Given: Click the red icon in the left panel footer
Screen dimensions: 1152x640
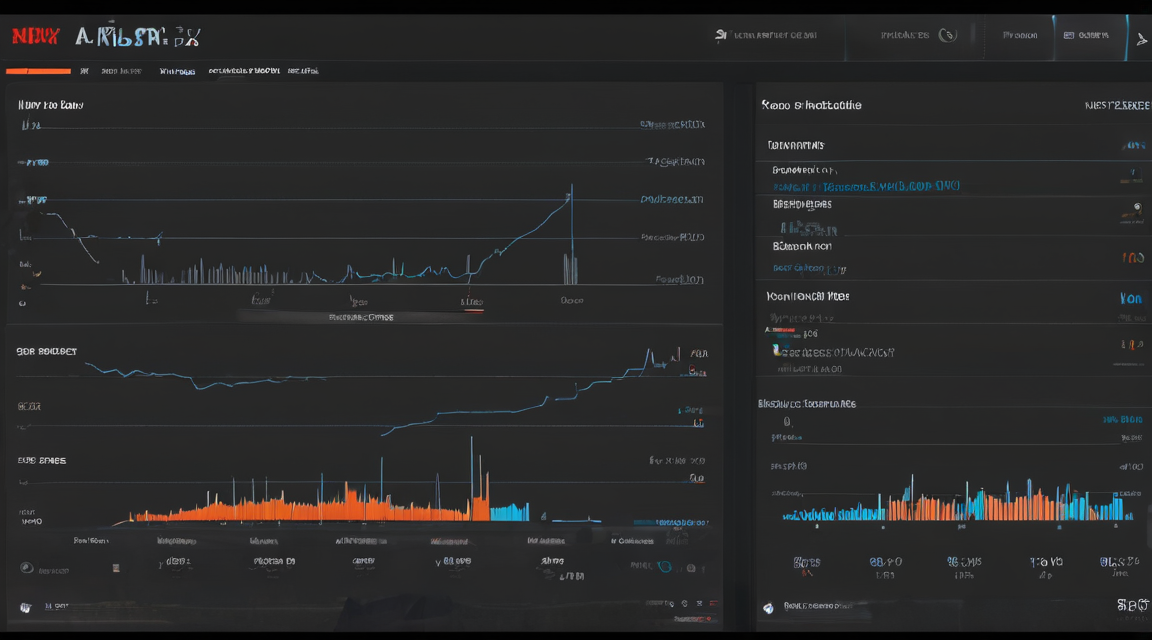Looking at the screenshot, I should pyautogui.click(x=713, y=603).
